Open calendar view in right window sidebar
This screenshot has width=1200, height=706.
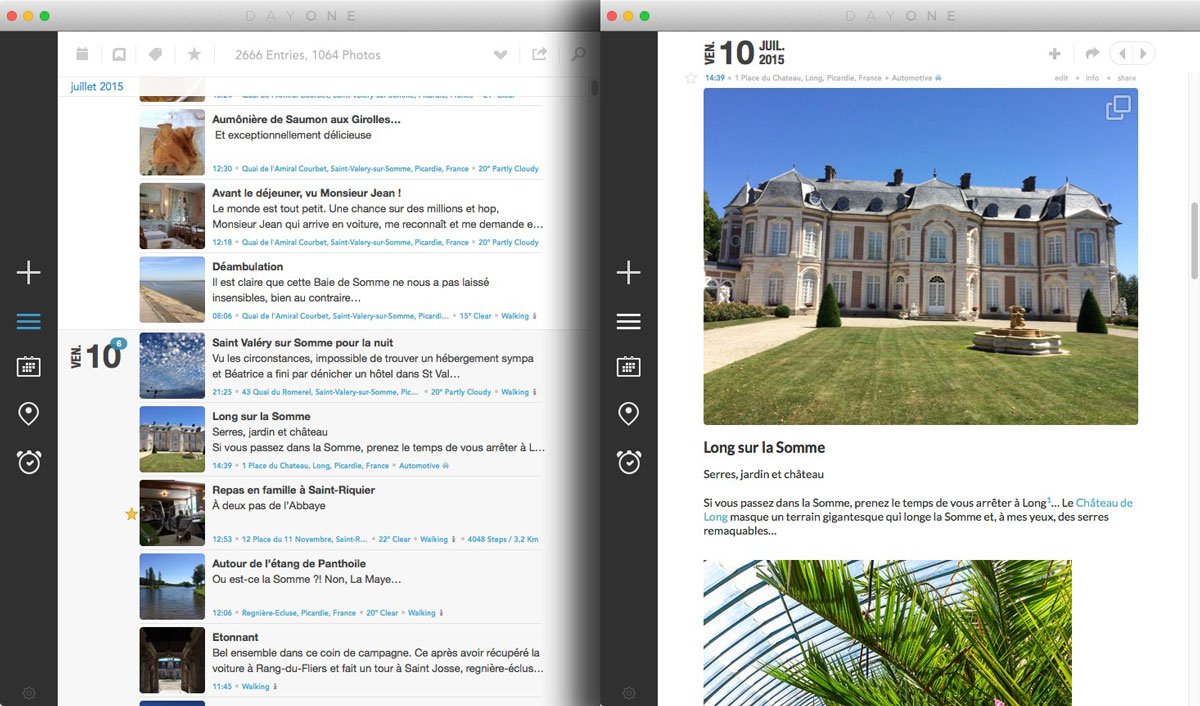pos(628,366)
